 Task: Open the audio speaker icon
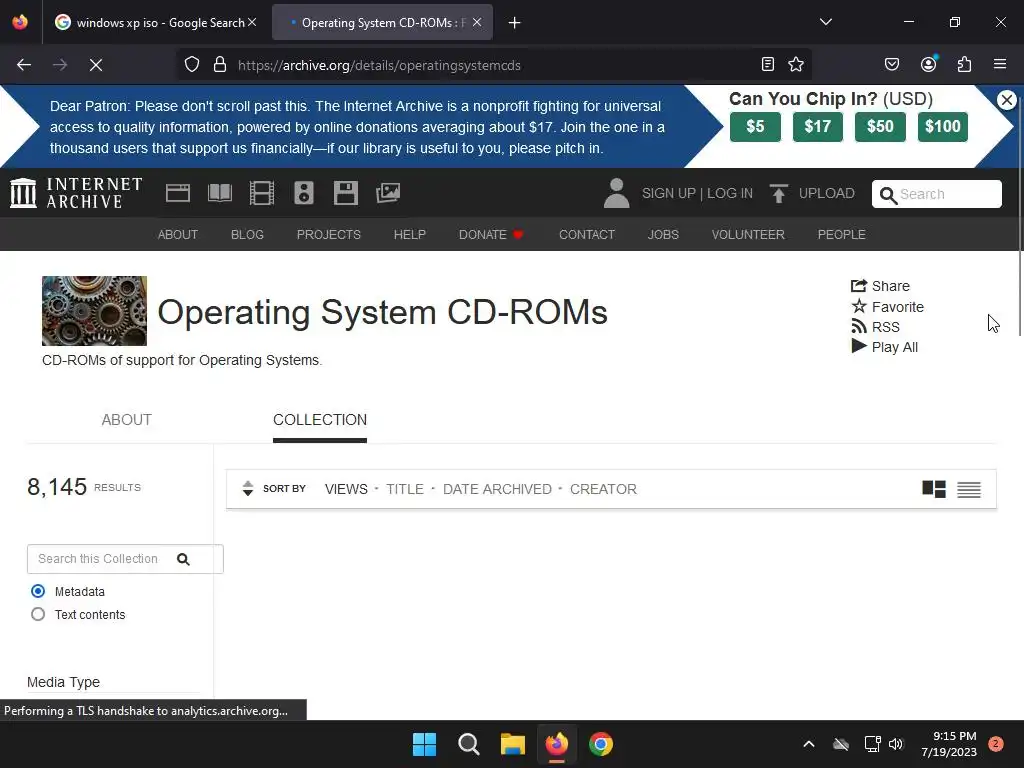304,193
